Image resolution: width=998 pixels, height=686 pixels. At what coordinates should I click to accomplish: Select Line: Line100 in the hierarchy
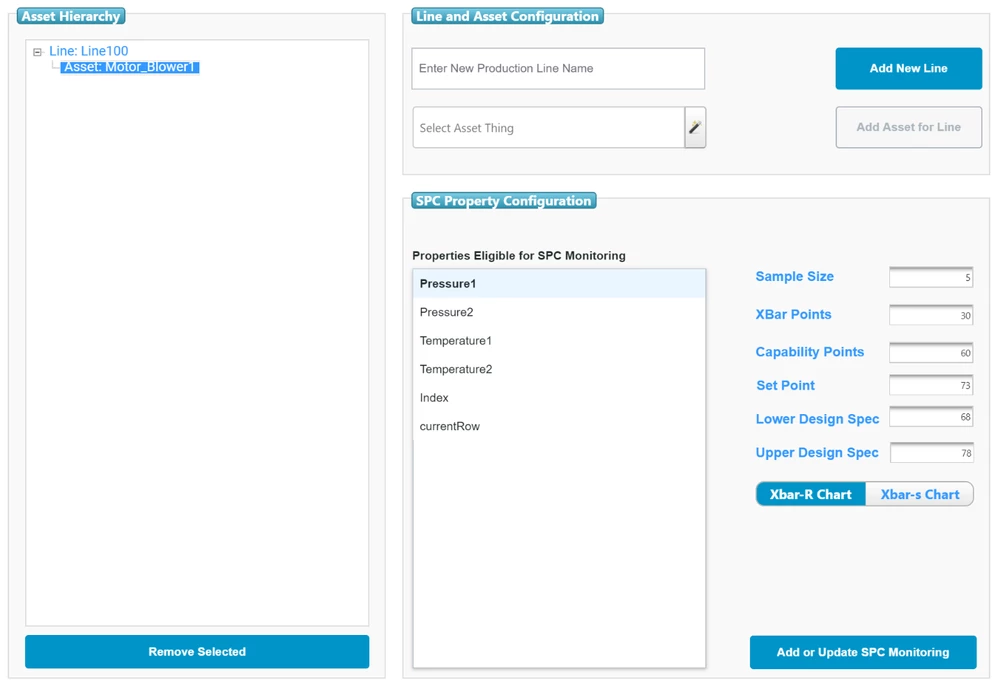click(x=88, y=51)
